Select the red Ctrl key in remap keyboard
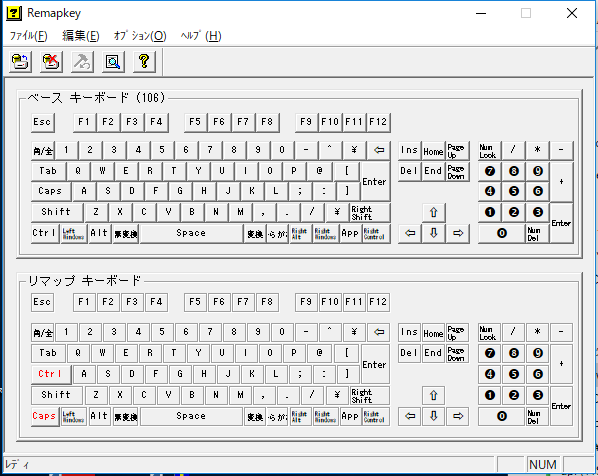The height and width of the screenshot is (476, 598). click(51, 375)
